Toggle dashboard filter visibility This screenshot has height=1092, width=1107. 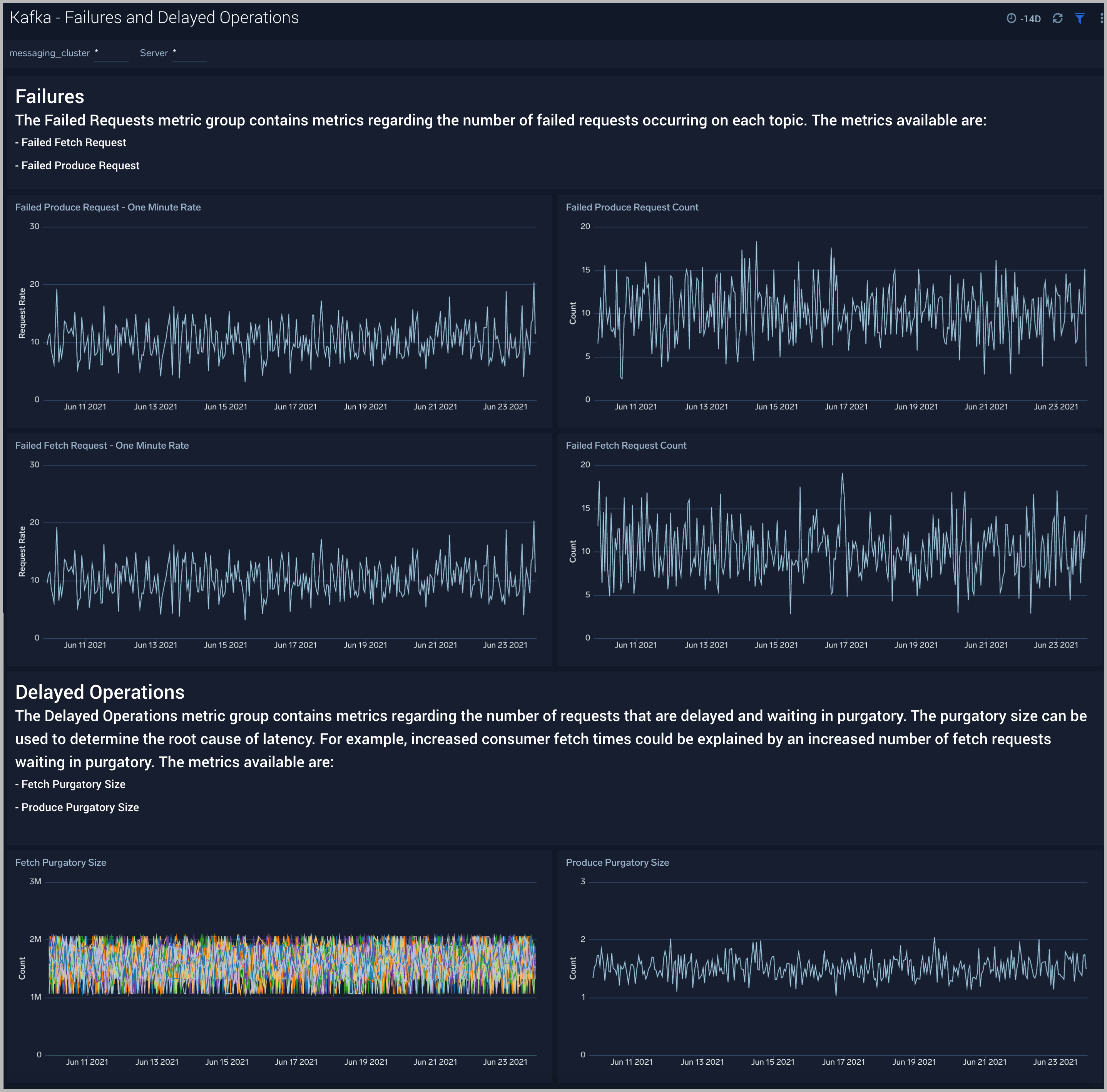tap(1079, 18)
